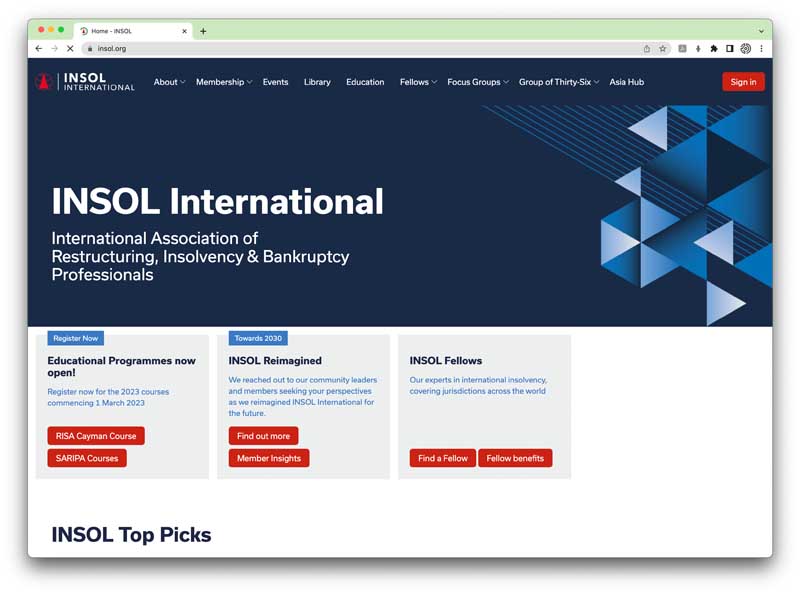Open the browser profile avatar
The width and height of the screenshot is (800, 594).
click(745, 48)
